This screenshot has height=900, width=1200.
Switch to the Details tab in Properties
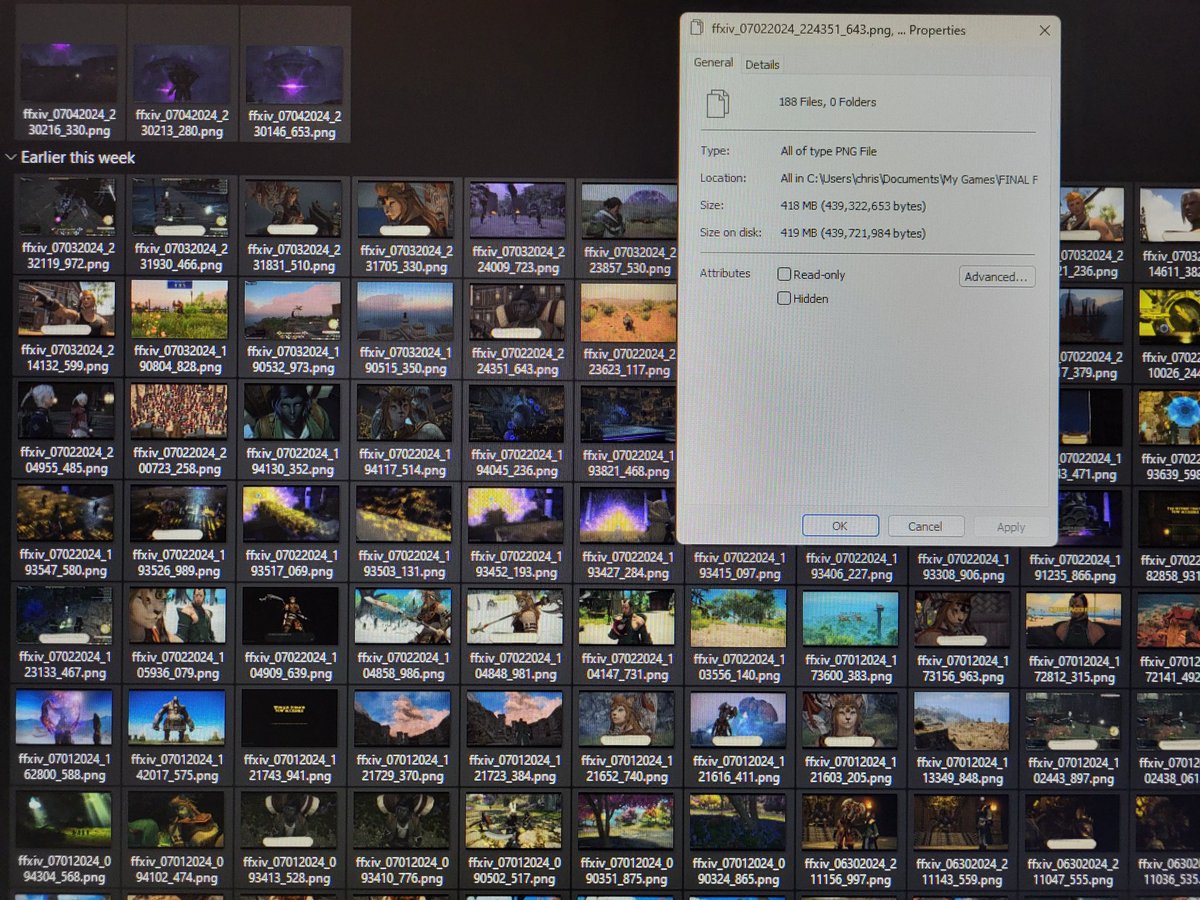762,64
